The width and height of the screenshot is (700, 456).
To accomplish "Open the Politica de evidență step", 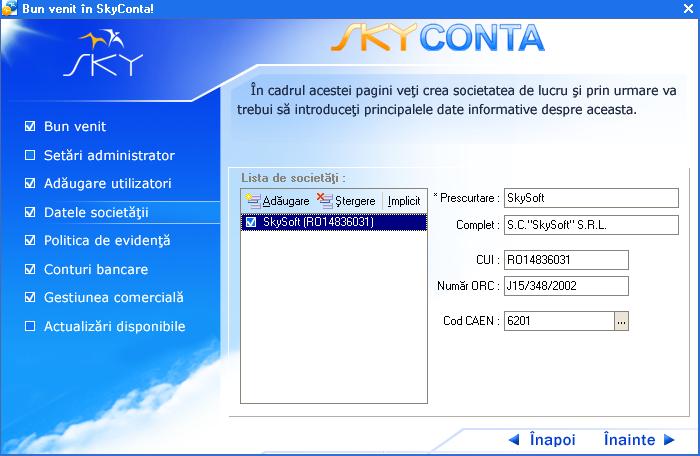I will (x=107, y=240).
